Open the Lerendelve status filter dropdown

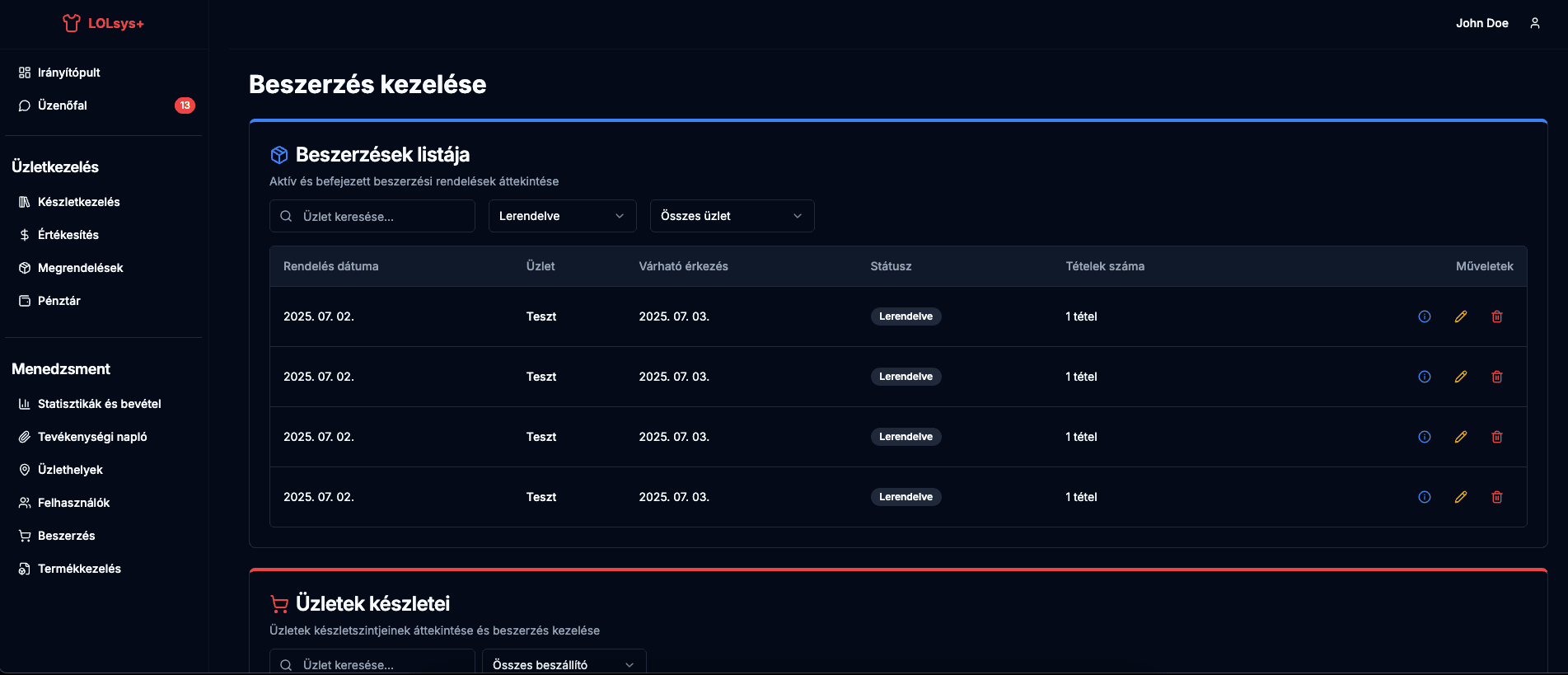tap(562, 216)
